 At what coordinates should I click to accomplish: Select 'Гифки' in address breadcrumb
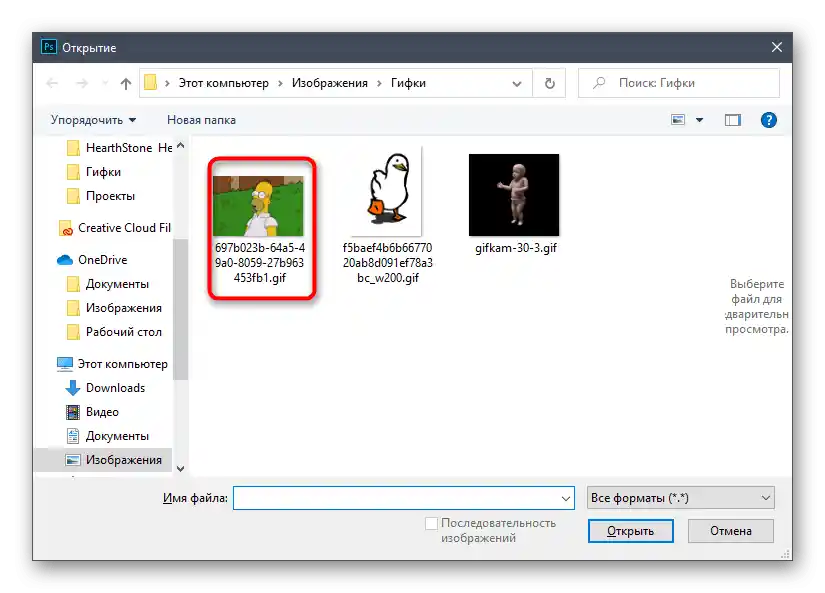tap(408, 83)
